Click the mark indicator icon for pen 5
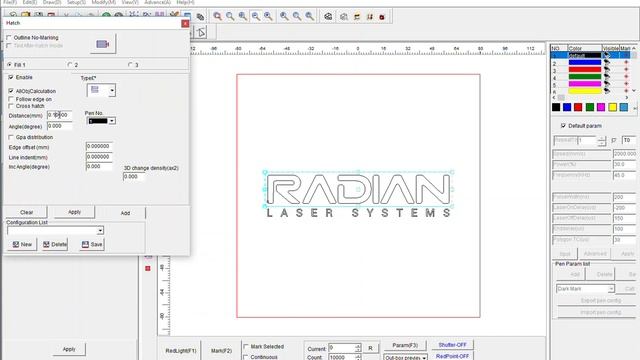 626,84
